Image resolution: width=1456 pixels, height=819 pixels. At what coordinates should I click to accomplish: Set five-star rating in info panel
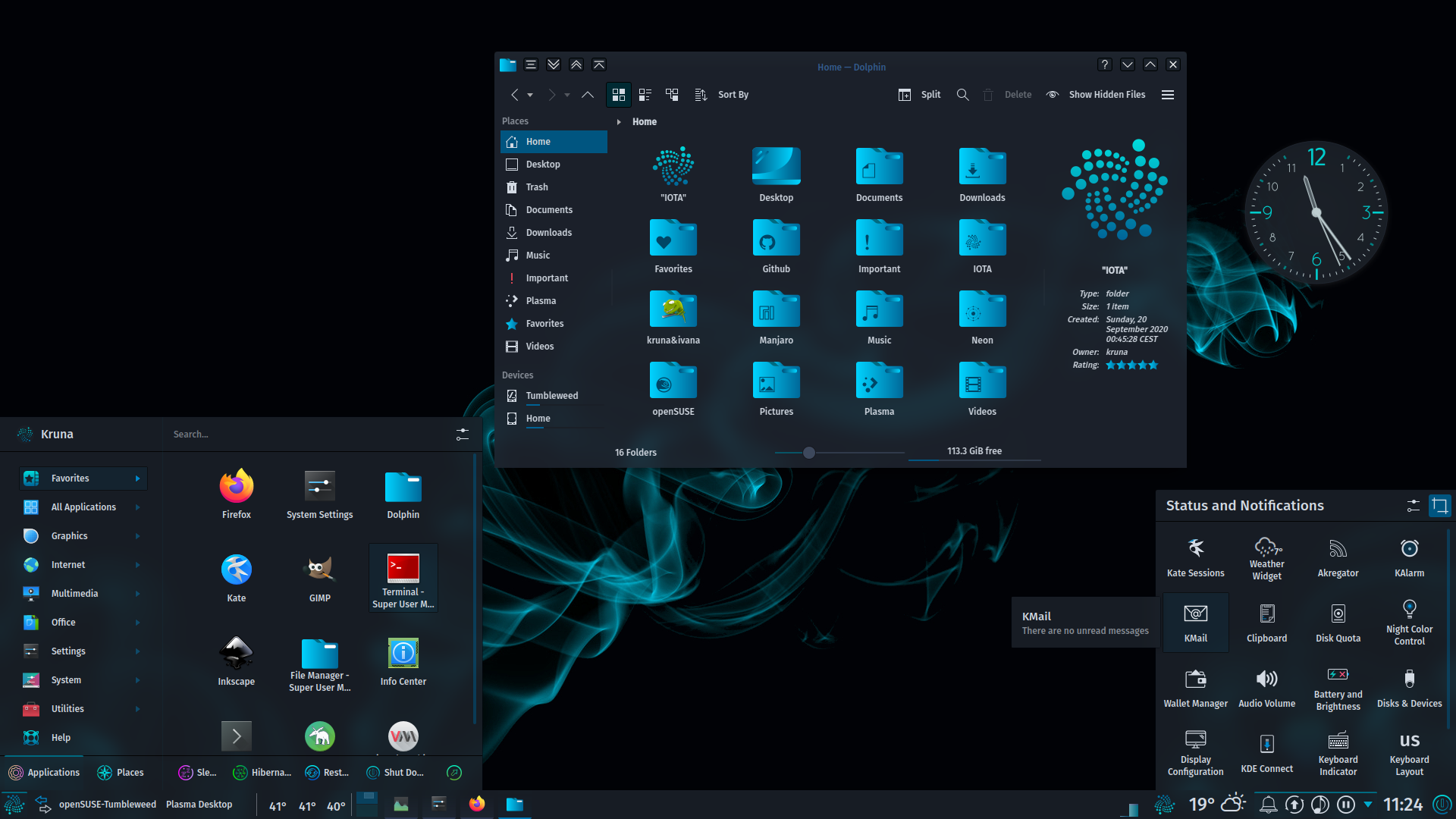pos(1153,366)
